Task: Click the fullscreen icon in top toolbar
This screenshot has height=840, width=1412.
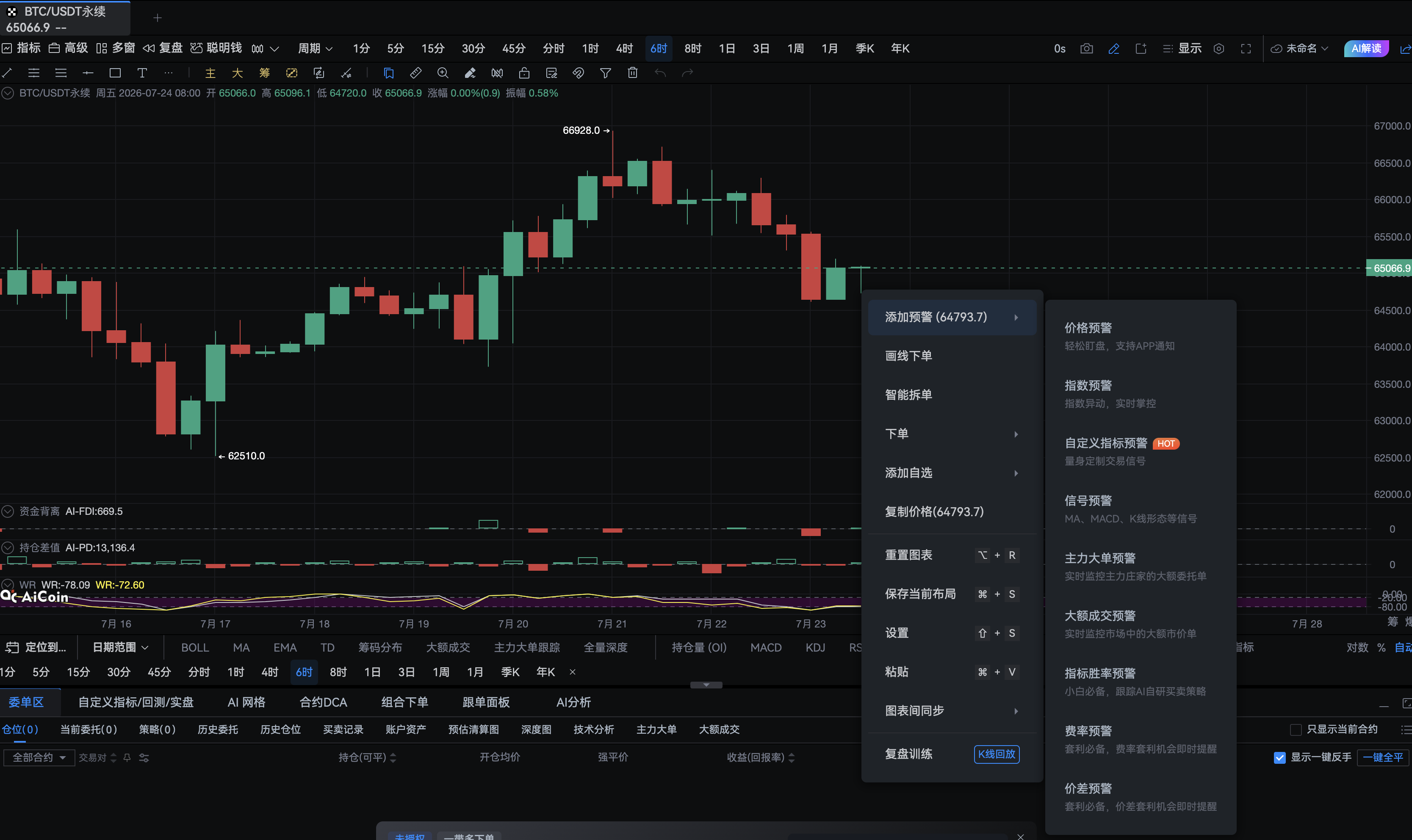Action: (x=1246, y=49)
